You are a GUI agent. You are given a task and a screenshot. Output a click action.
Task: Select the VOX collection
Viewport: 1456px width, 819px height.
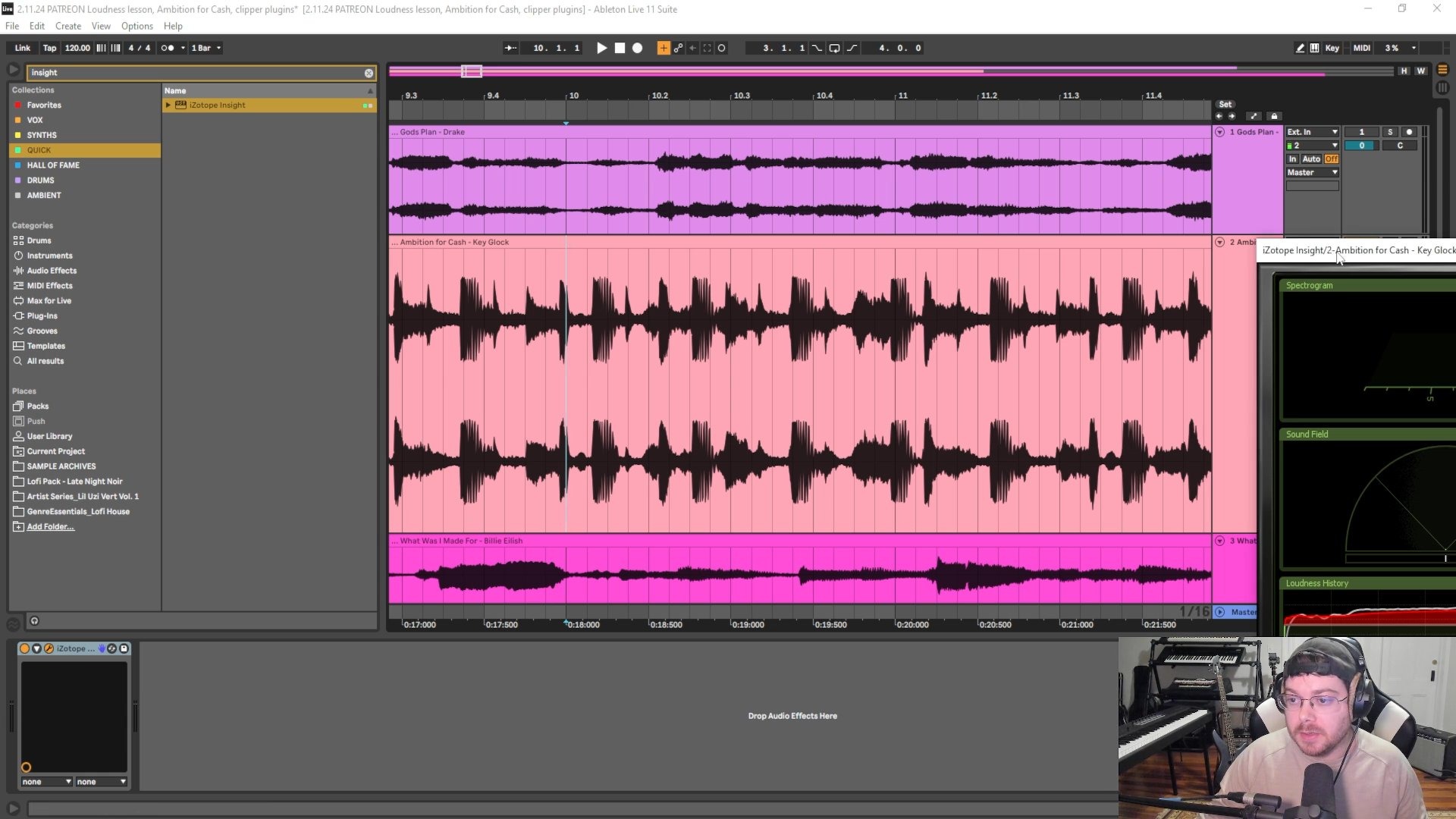click(35, 120)
